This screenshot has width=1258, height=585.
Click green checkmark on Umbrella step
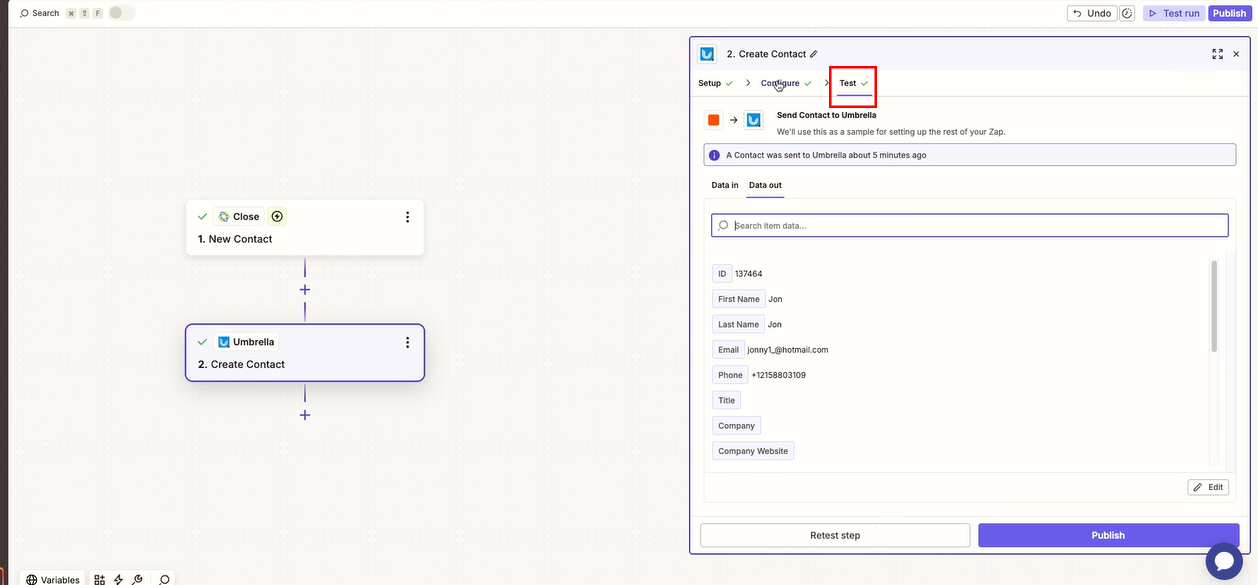click(x=203, y=342)
